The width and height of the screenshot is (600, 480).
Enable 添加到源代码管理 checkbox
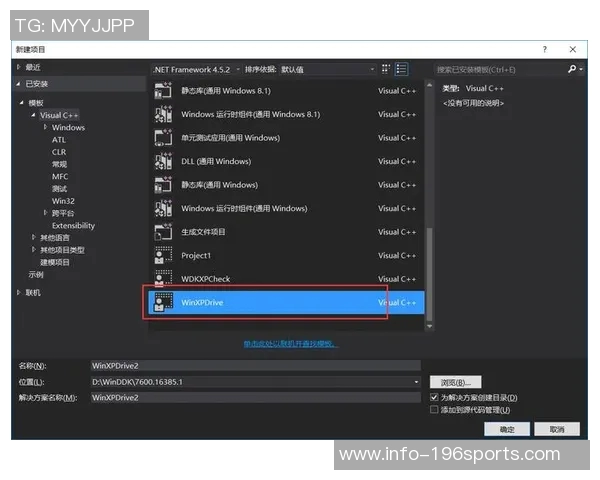tap(434, 409)
